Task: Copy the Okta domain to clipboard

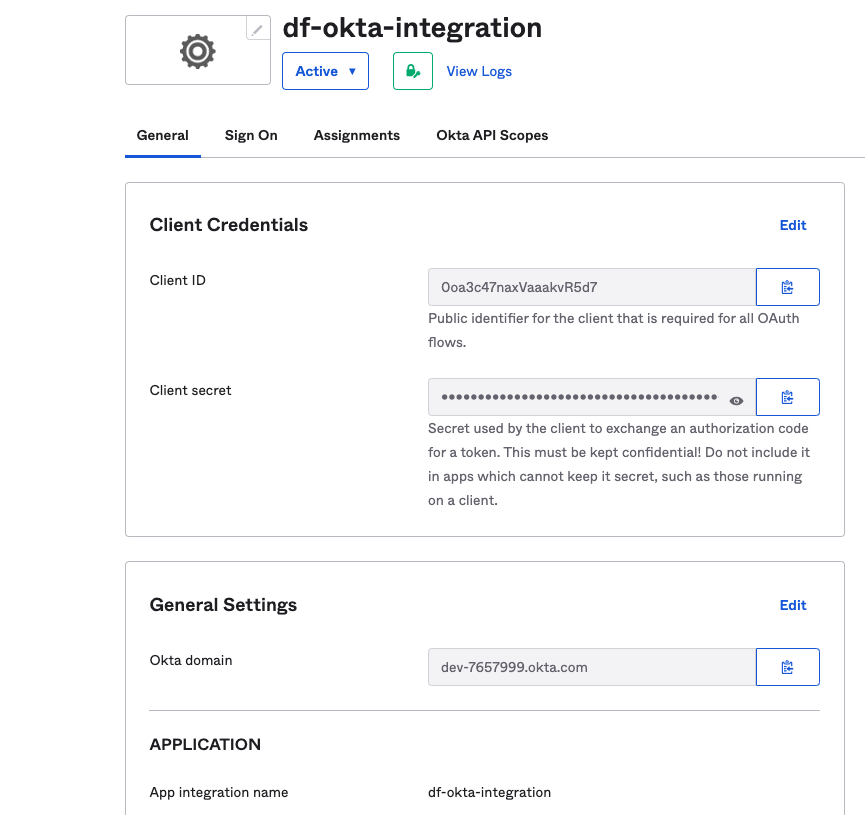Action: (787, 667)
